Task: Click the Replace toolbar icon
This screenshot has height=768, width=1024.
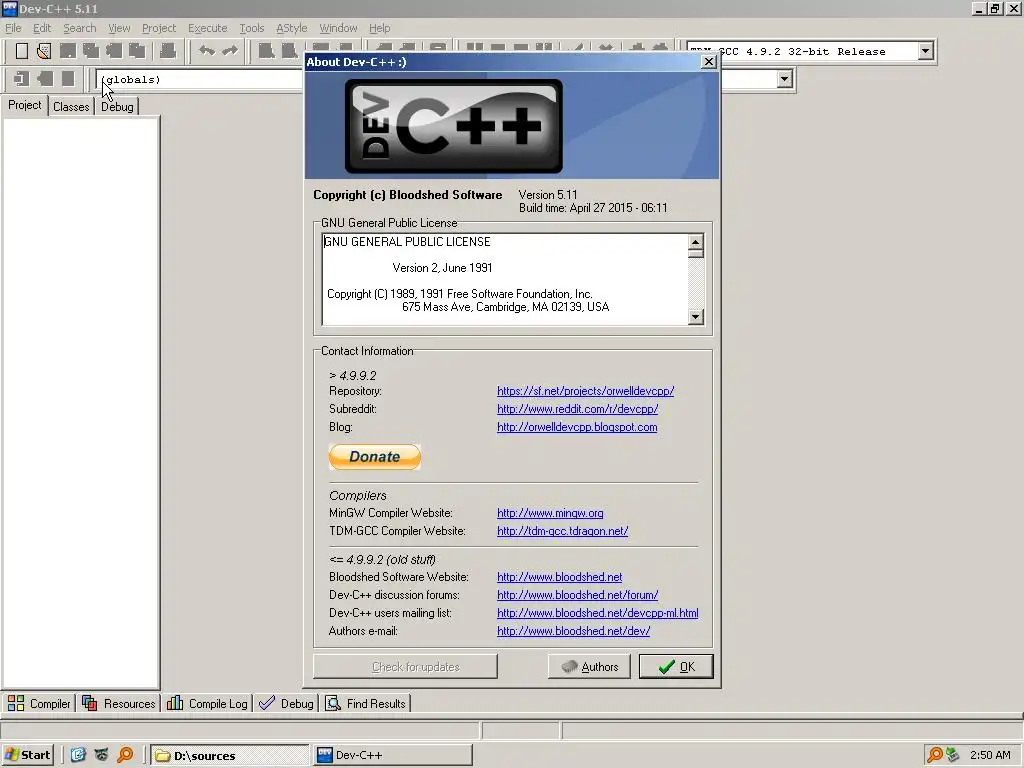Action: tap(289, 51)
